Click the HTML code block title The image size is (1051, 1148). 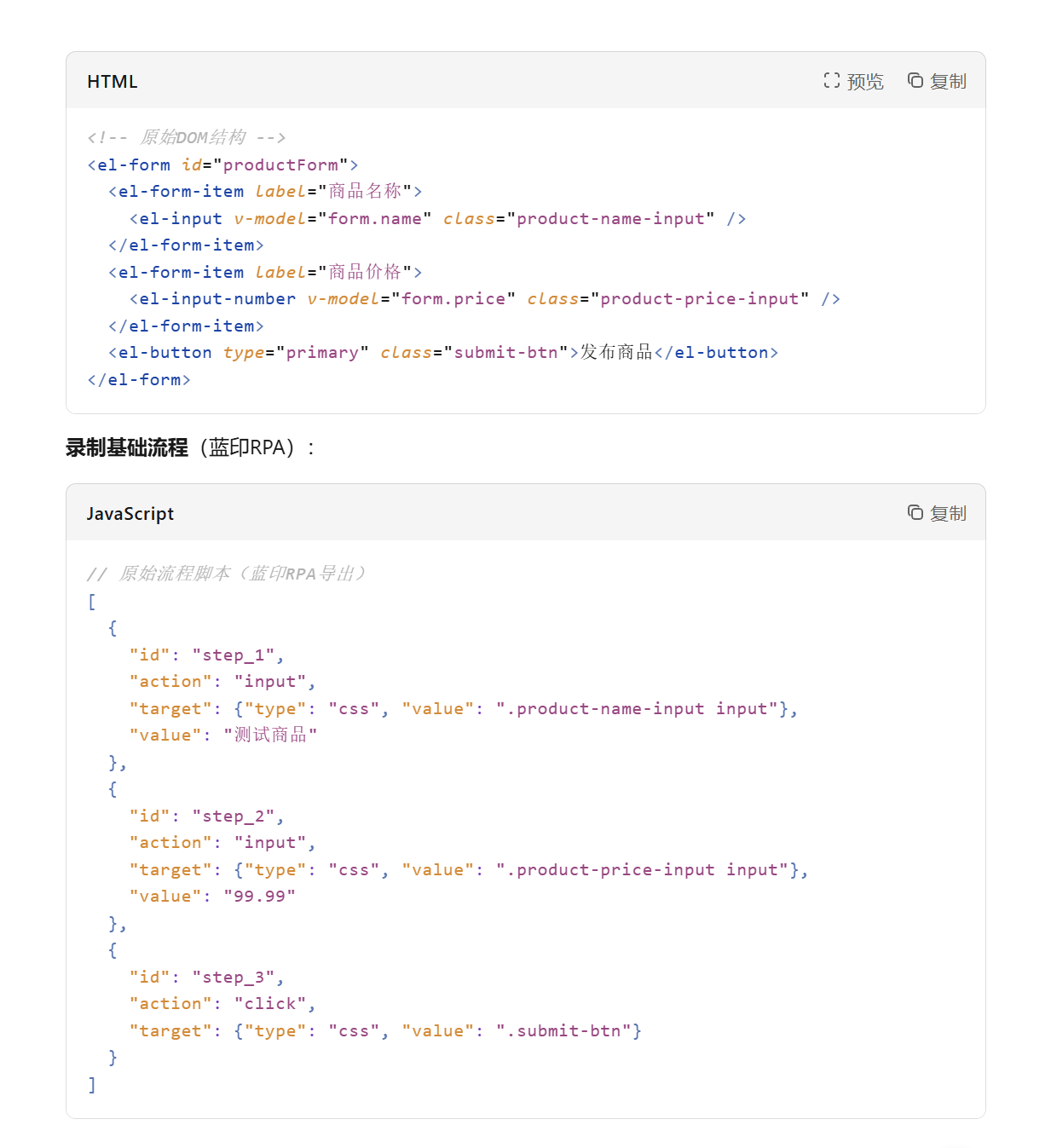tap(113, 81)
